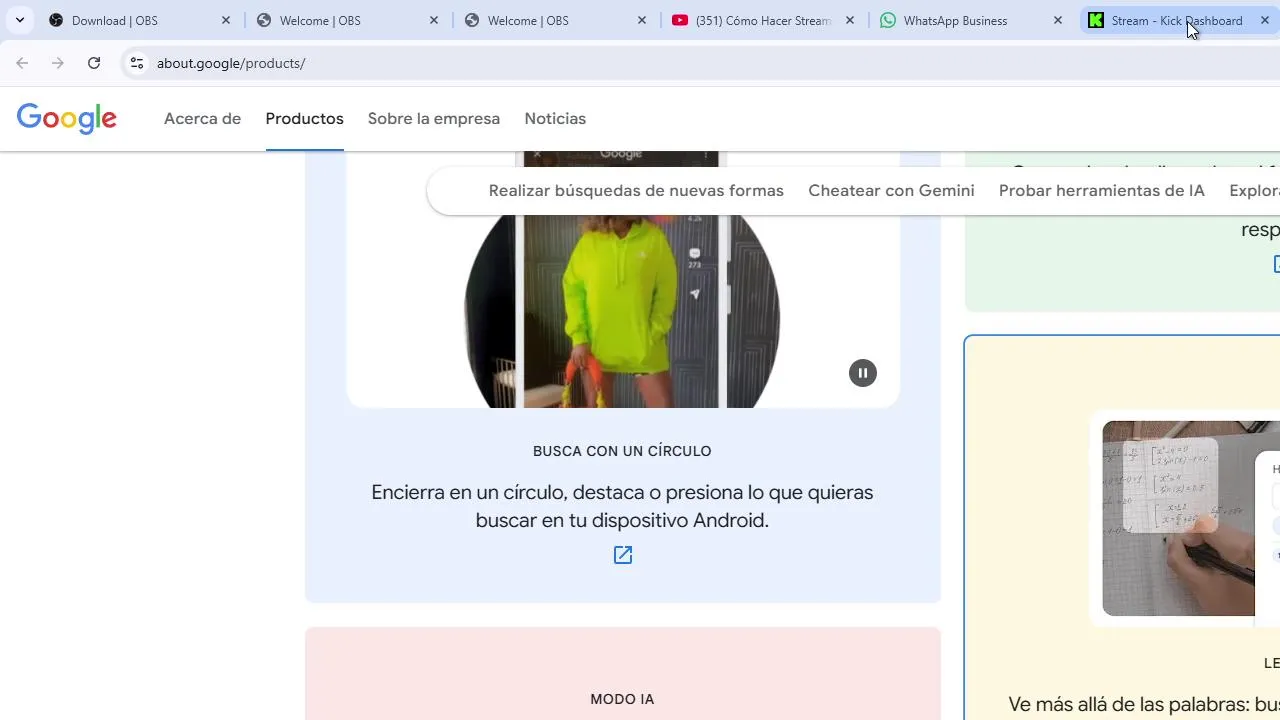Viewport: 1280px width, 720px height.
Task: Close the WhatsApp Business tab
Action: click(1058, 20)
